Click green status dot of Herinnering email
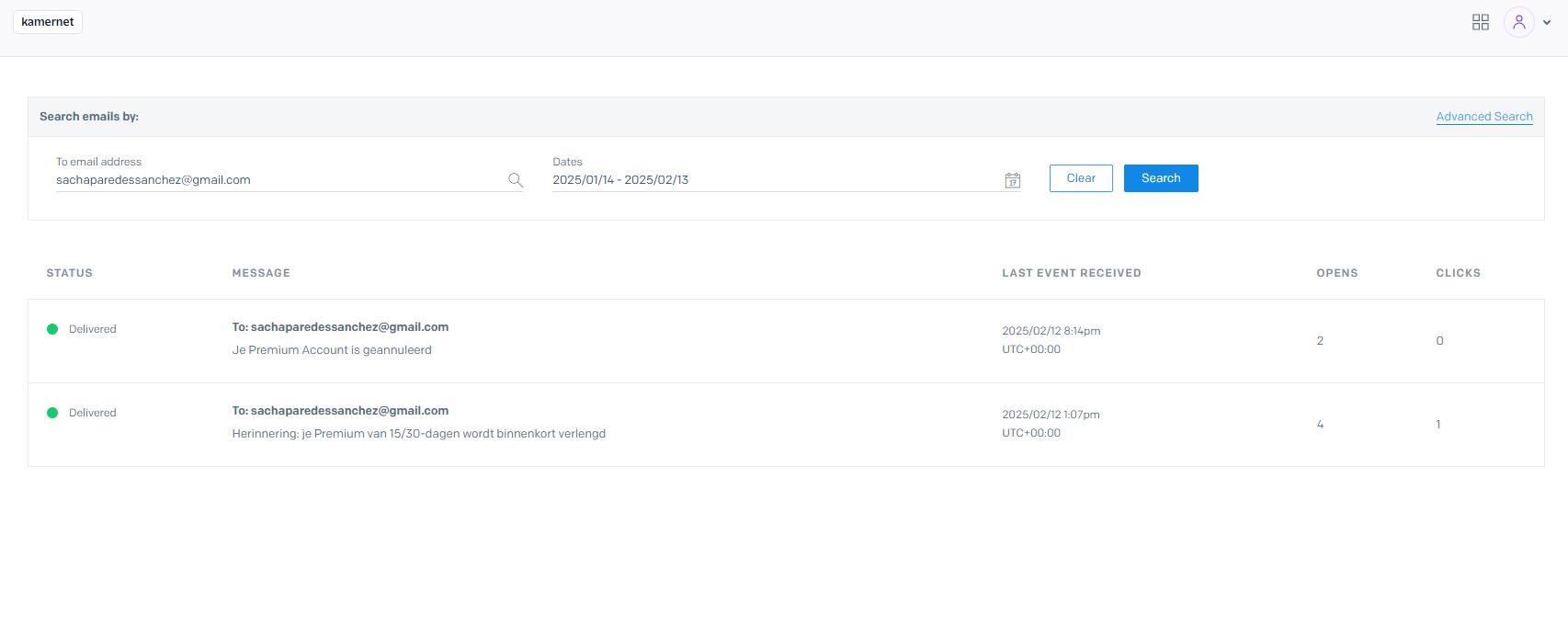Viewport: 1568px width, 626px height. point(52,413)
